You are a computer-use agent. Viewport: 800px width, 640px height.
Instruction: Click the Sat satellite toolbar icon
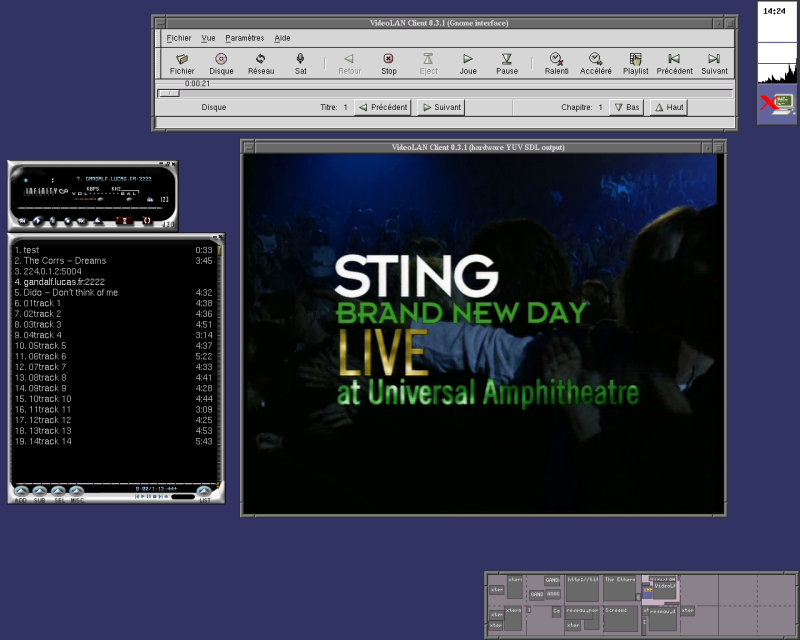pyautogui.click(x=301, y=64)
